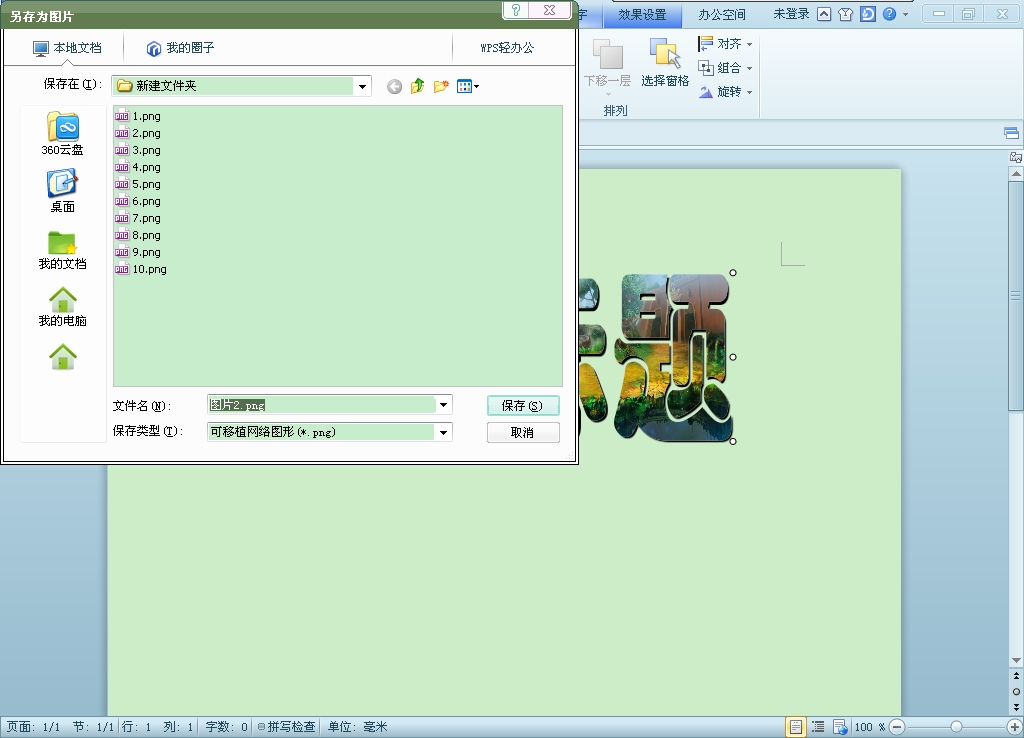Open the 效果设置 ribbon tab
This screenshot has width=1024, height=738.
click(642, 14)
